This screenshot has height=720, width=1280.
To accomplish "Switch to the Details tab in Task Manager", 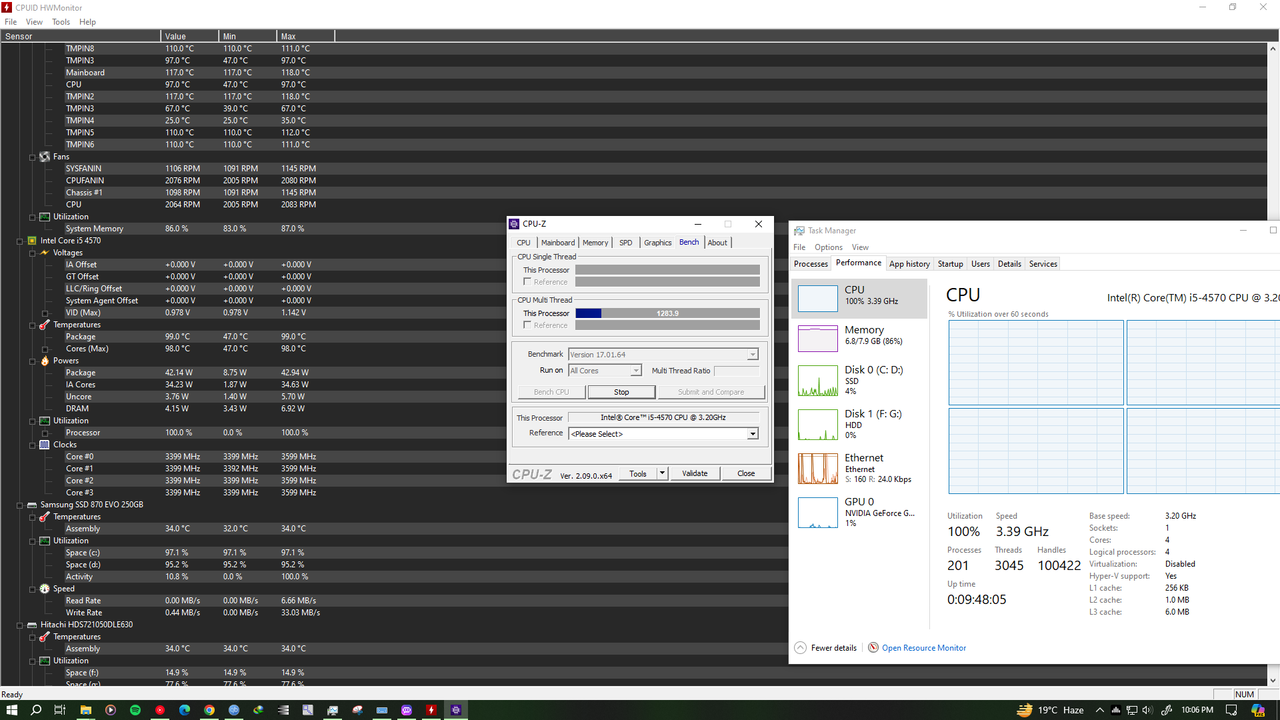I will (x=1010, y=264).
